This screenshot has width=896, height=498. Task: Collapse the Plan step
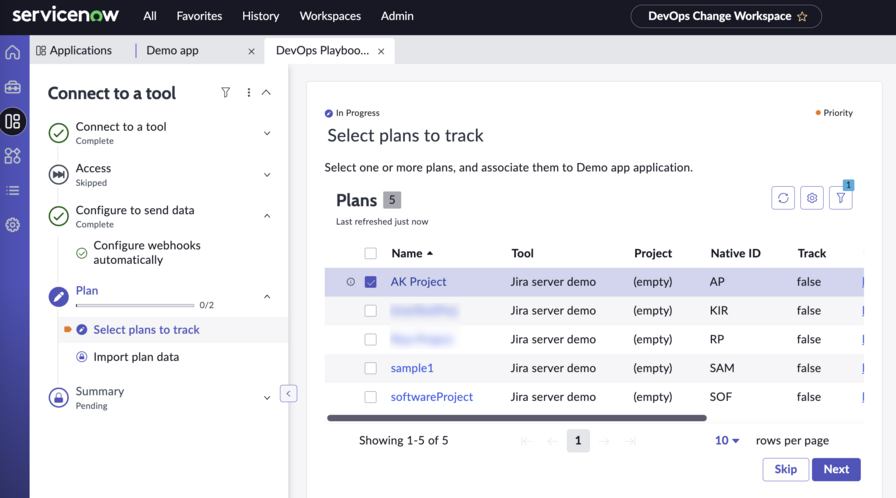coord(267,296)
